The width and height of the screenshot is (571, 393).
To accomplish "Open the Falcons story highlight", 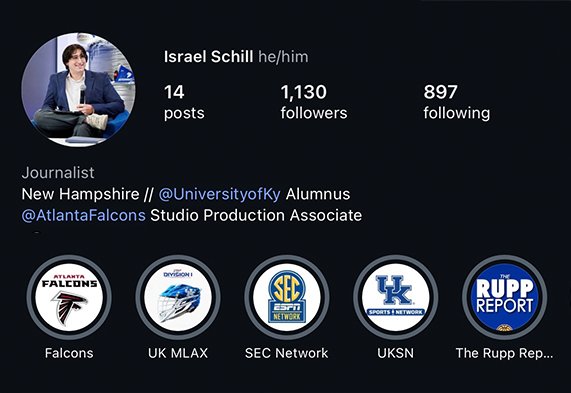I will (x=69, y=298).
